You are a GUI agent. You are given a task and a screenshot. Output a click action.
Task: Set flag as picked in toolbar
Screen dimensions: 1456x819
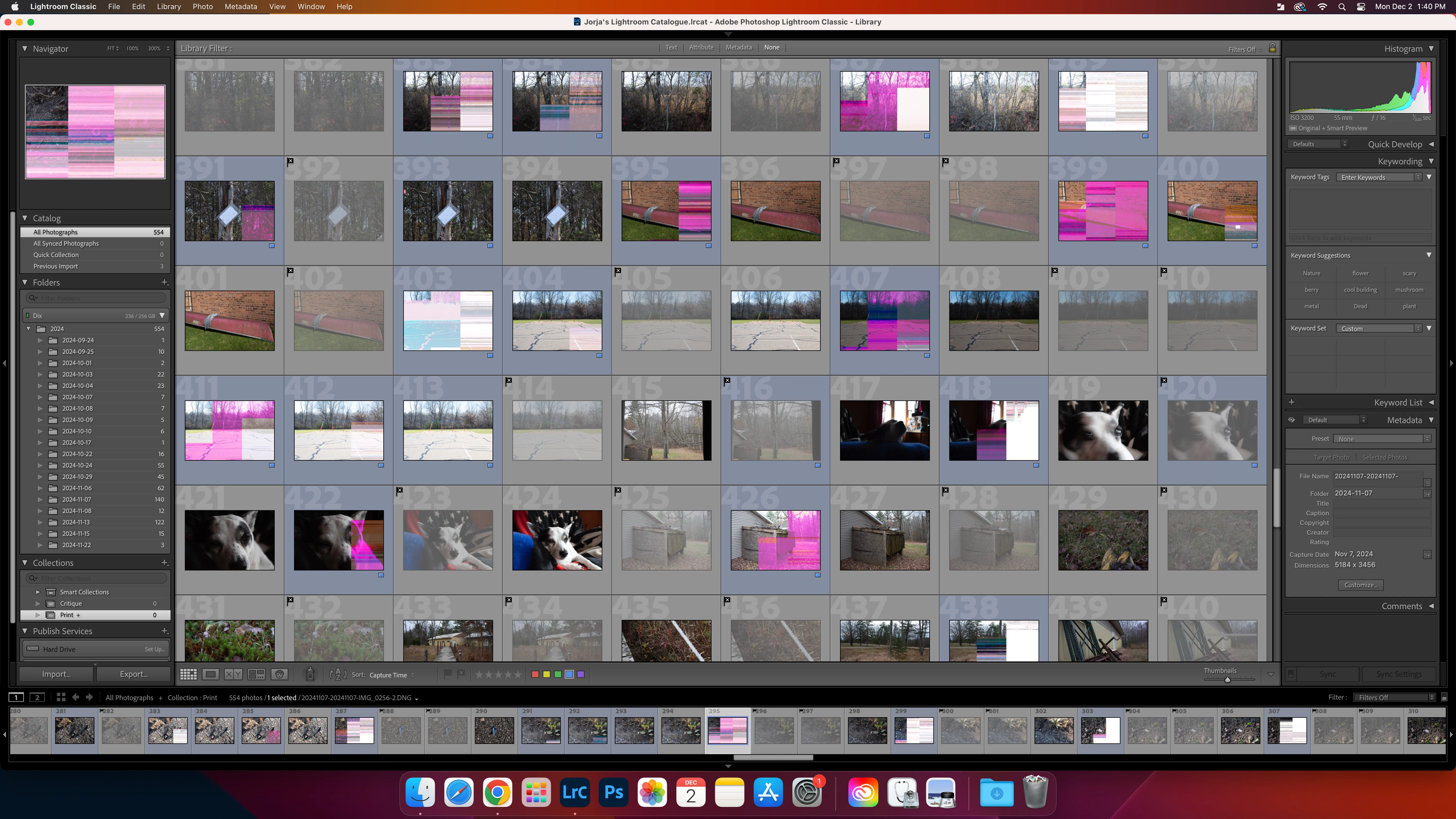[448, 674]
